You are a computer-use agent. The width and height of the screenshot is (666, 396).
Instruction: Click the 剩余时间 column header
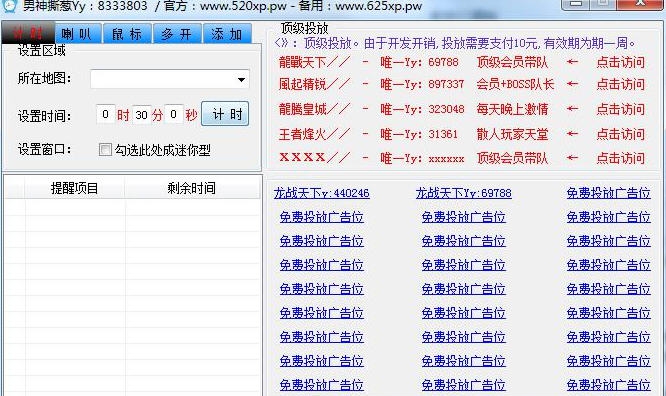coord(192,188)
